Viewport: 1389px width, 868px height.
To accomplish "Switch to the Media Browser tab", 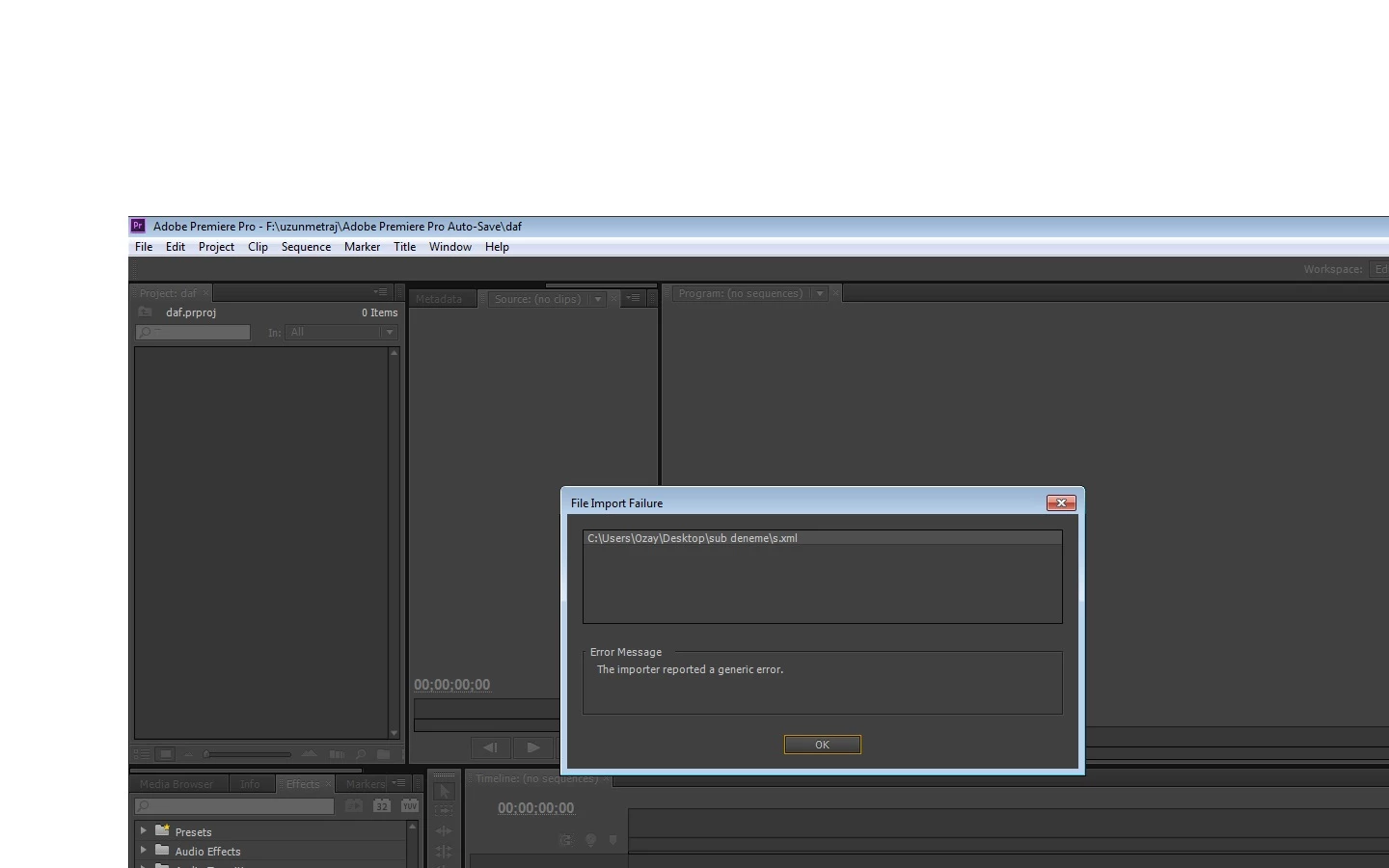I will (177, 784).
